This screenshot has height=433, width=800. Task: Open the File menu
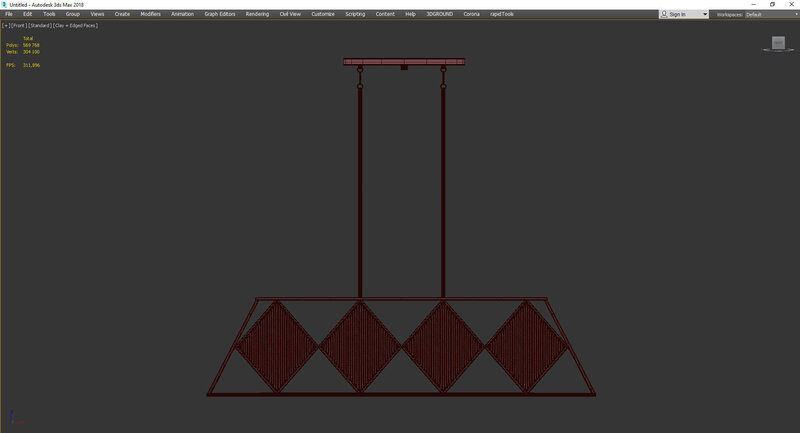click(x=9, y=14)
